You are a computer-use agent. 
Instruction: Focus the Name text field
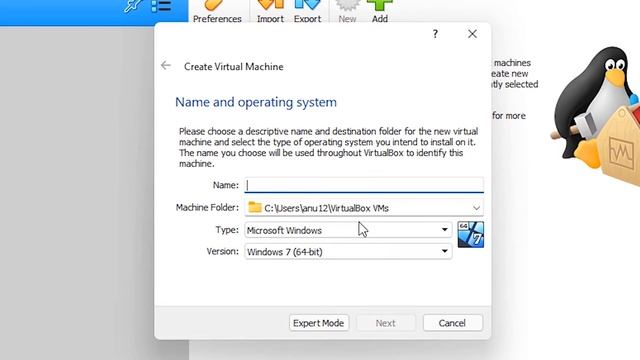click(364, 185)
